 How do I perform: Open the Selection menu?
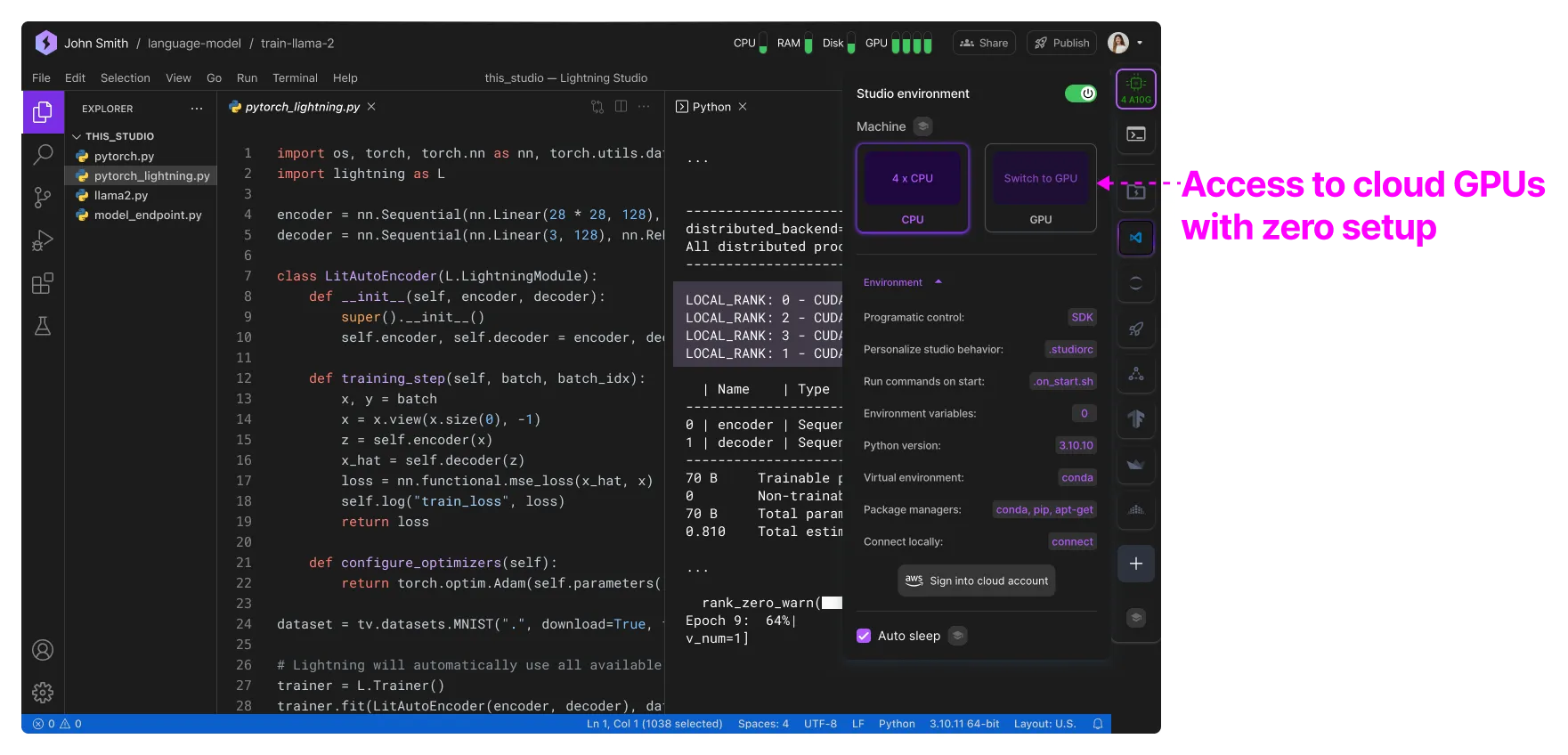[126, 78]
